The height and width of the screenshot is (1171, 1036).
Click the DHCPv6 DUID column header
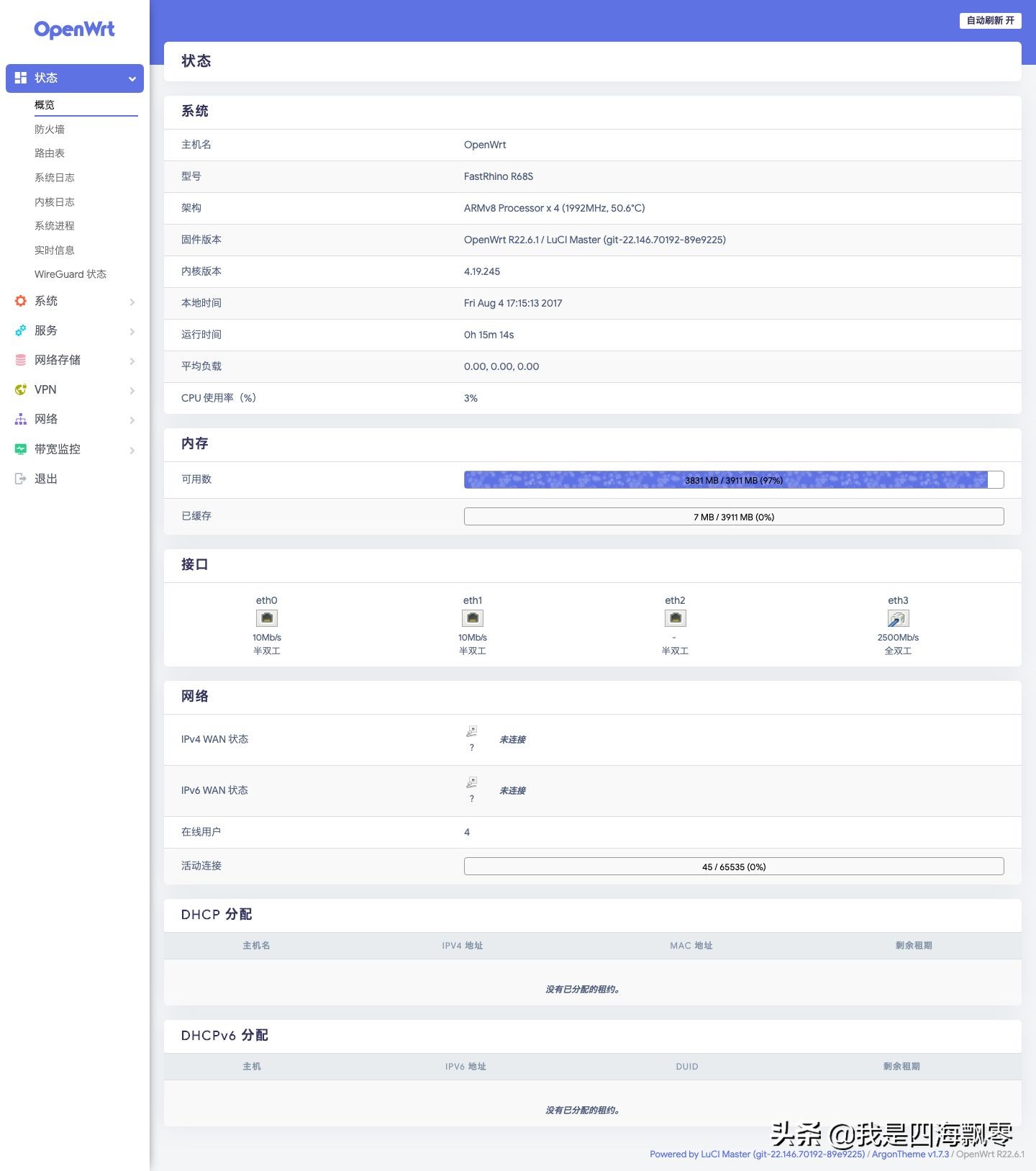click(x=687, y=1067)
